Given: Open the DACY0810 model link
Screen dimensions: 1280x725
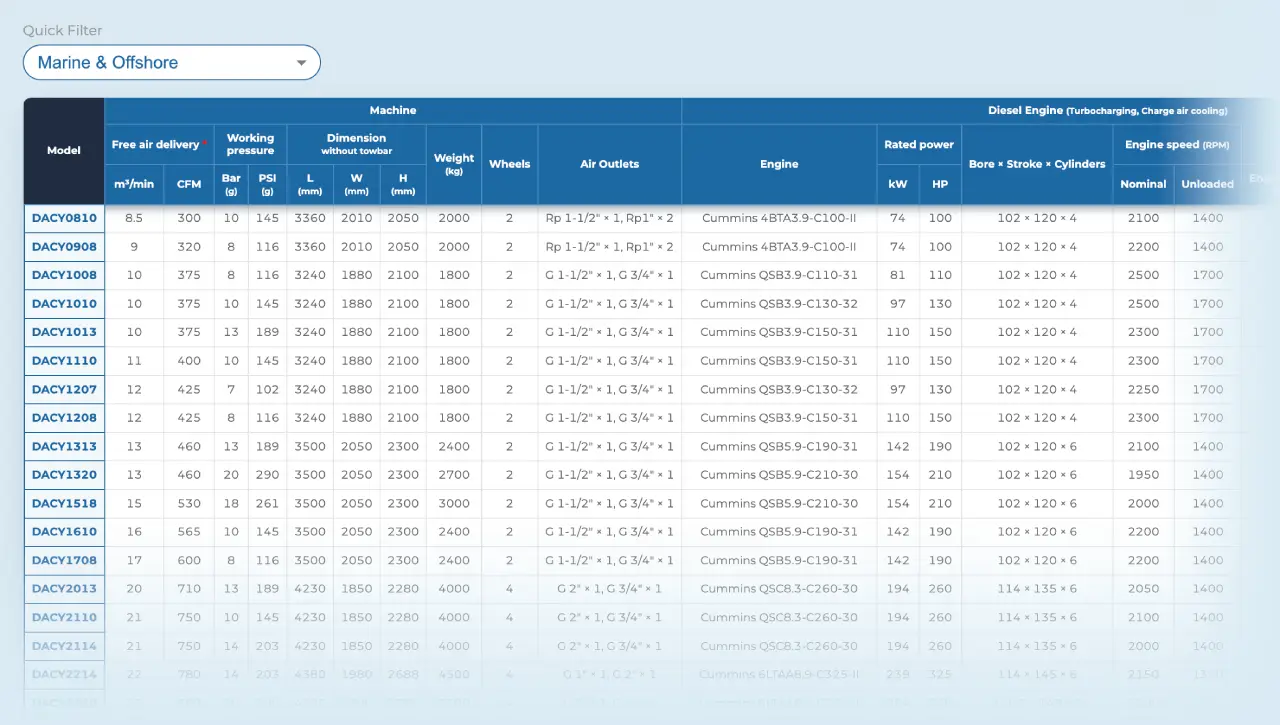Looking at the screenshot, I should pos(64,218).
